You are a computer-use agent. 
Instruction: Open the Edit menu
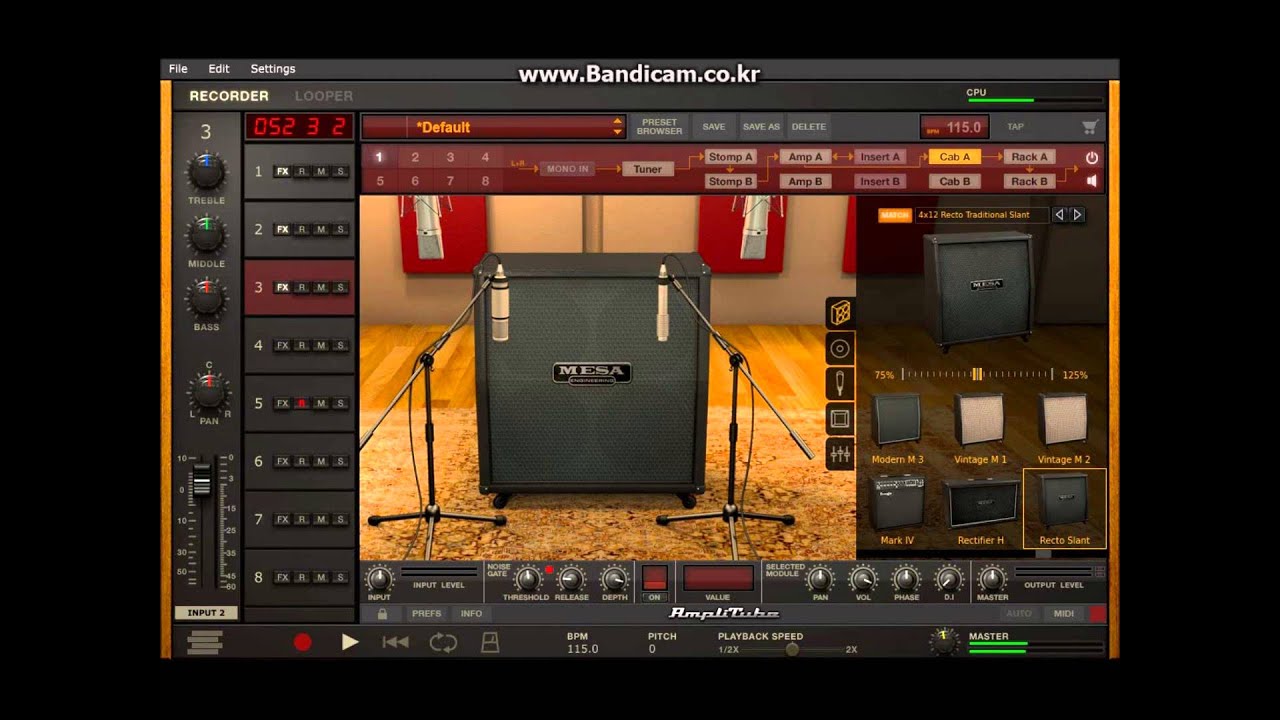tap(219, 69)
